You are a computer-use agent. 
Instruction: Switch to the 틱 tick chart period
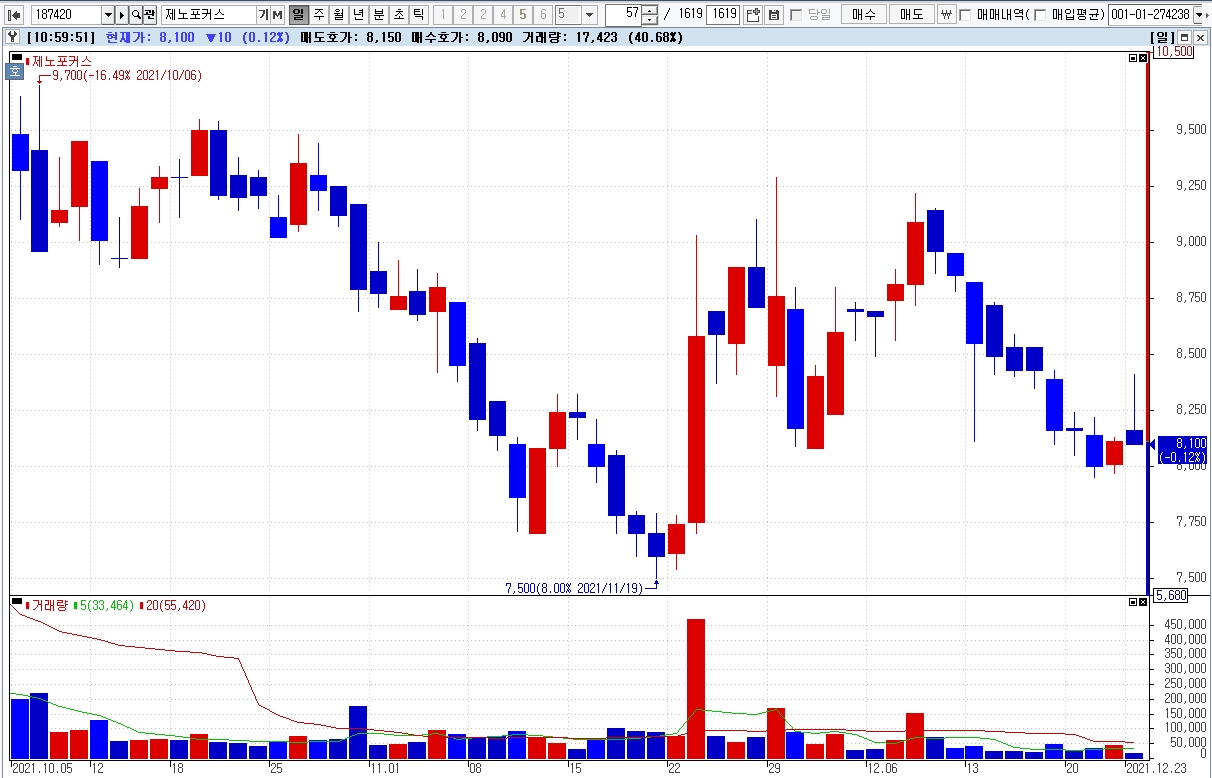(x=418, y=15)
